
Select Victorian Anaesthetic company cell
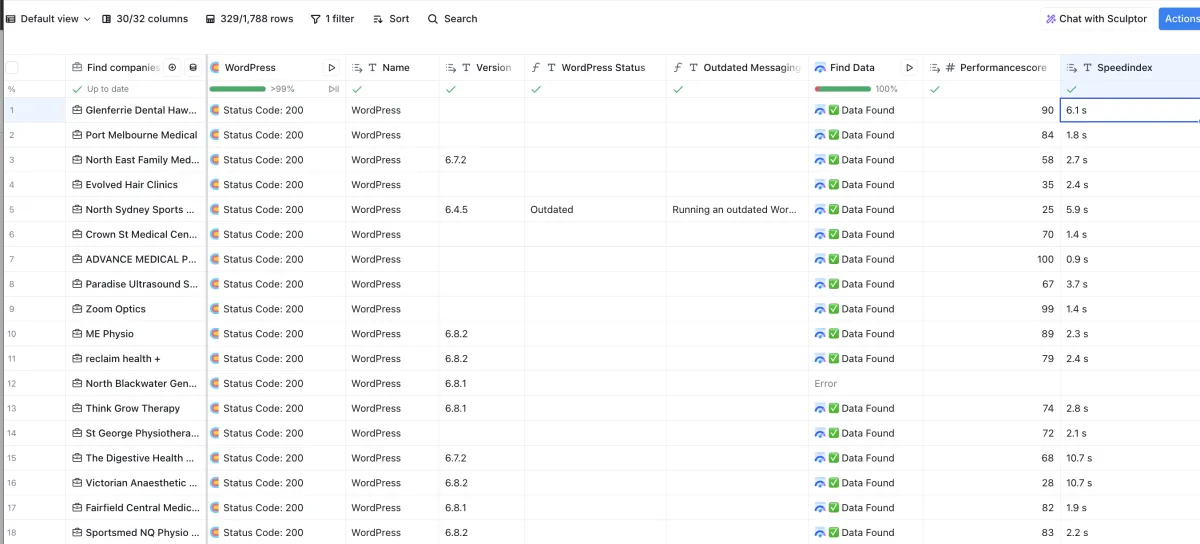[x=135, y=483]
